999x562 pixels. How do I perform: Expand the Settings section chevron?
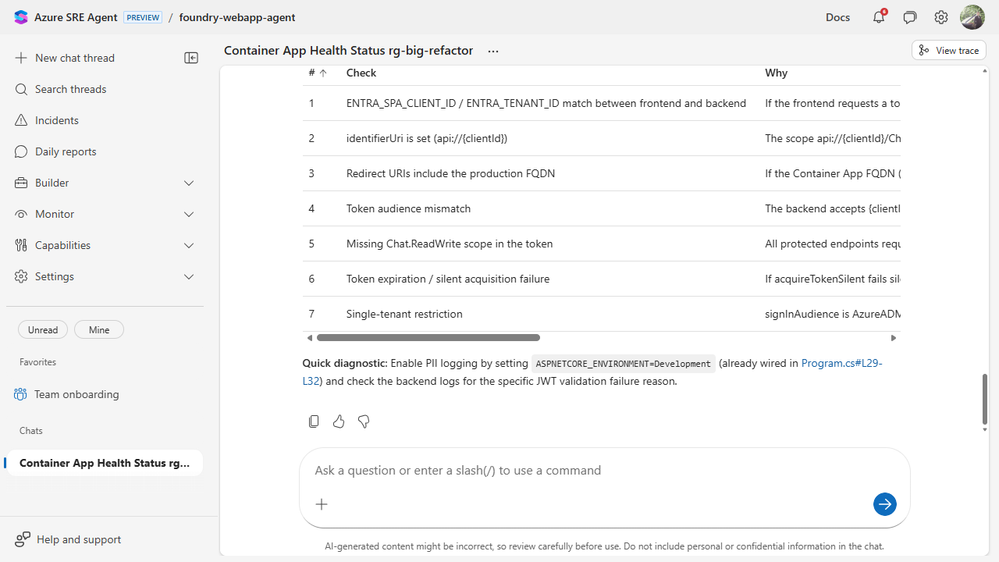point(189,277)
